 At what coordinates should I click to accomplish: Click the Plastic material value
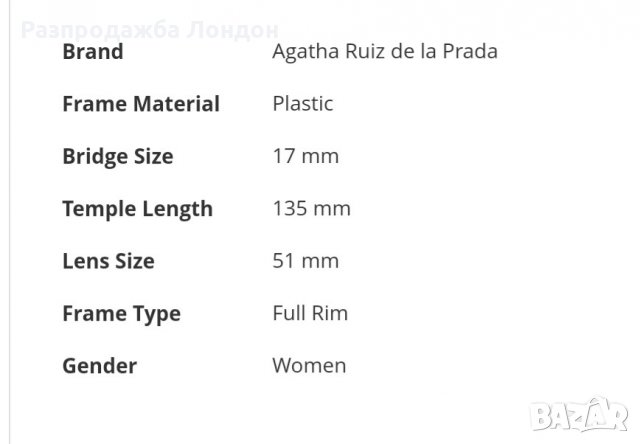click(303, 104)
